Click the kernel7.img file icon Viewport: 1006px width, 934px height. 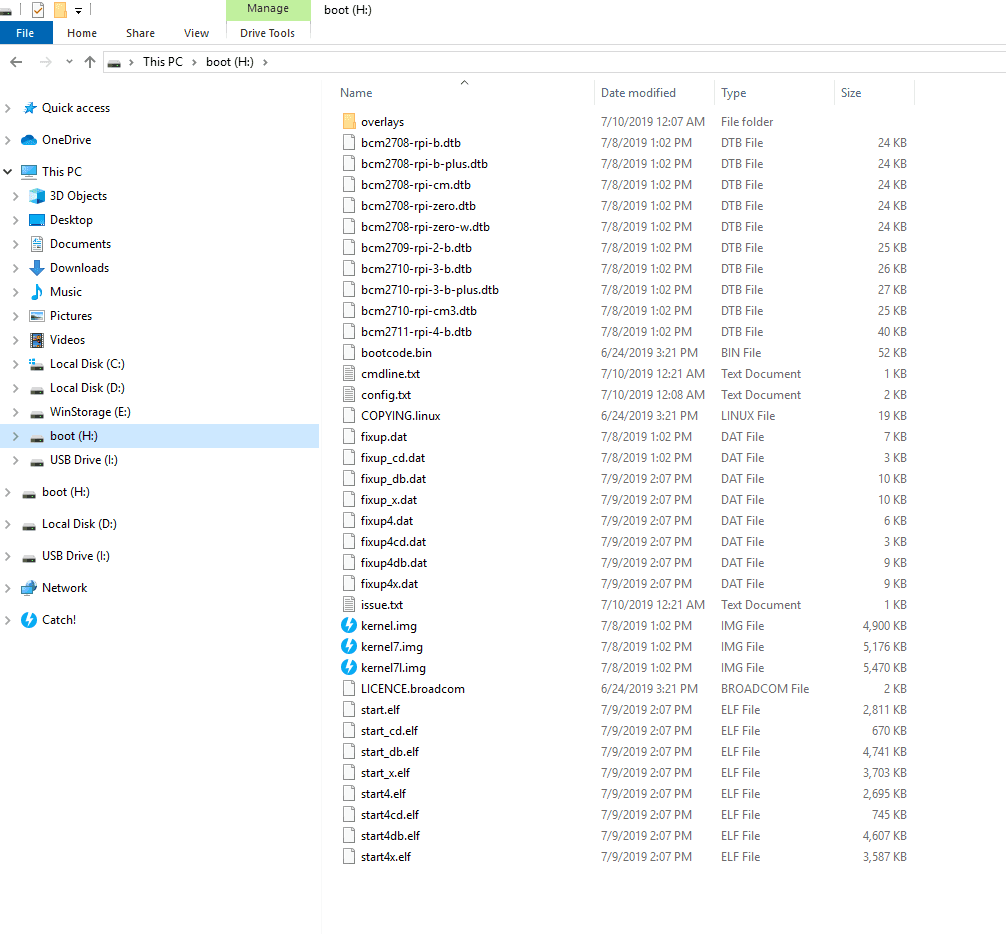point(349,647)
